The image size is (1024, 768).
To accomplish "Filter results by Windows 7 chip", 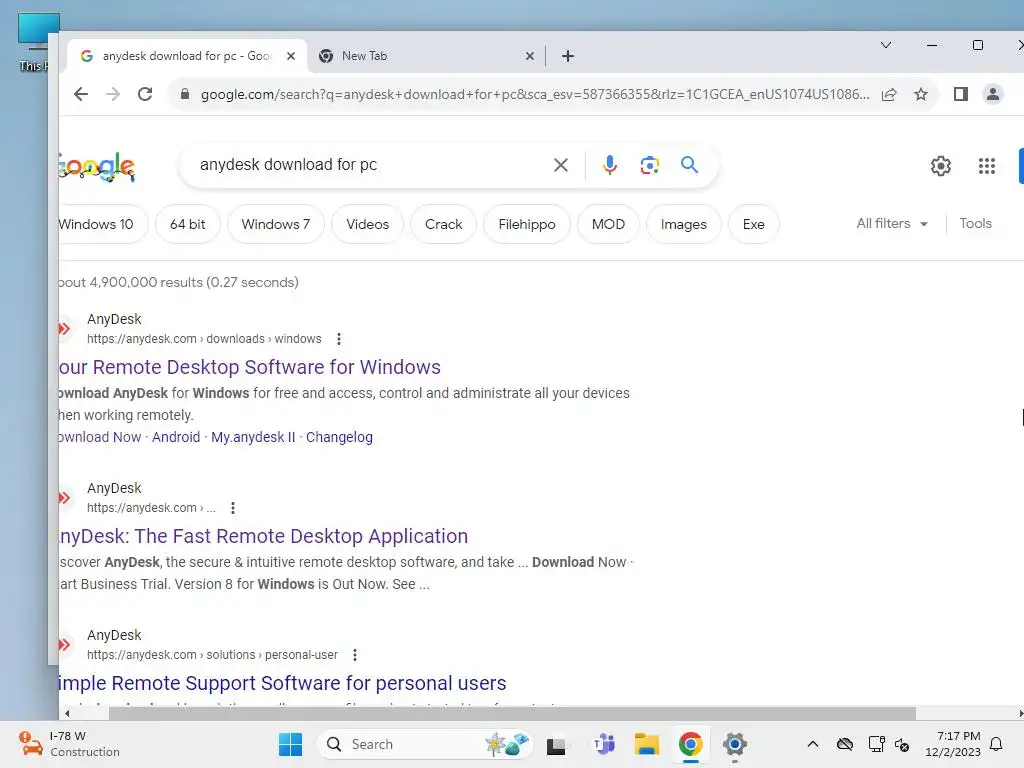I will 276,224.
